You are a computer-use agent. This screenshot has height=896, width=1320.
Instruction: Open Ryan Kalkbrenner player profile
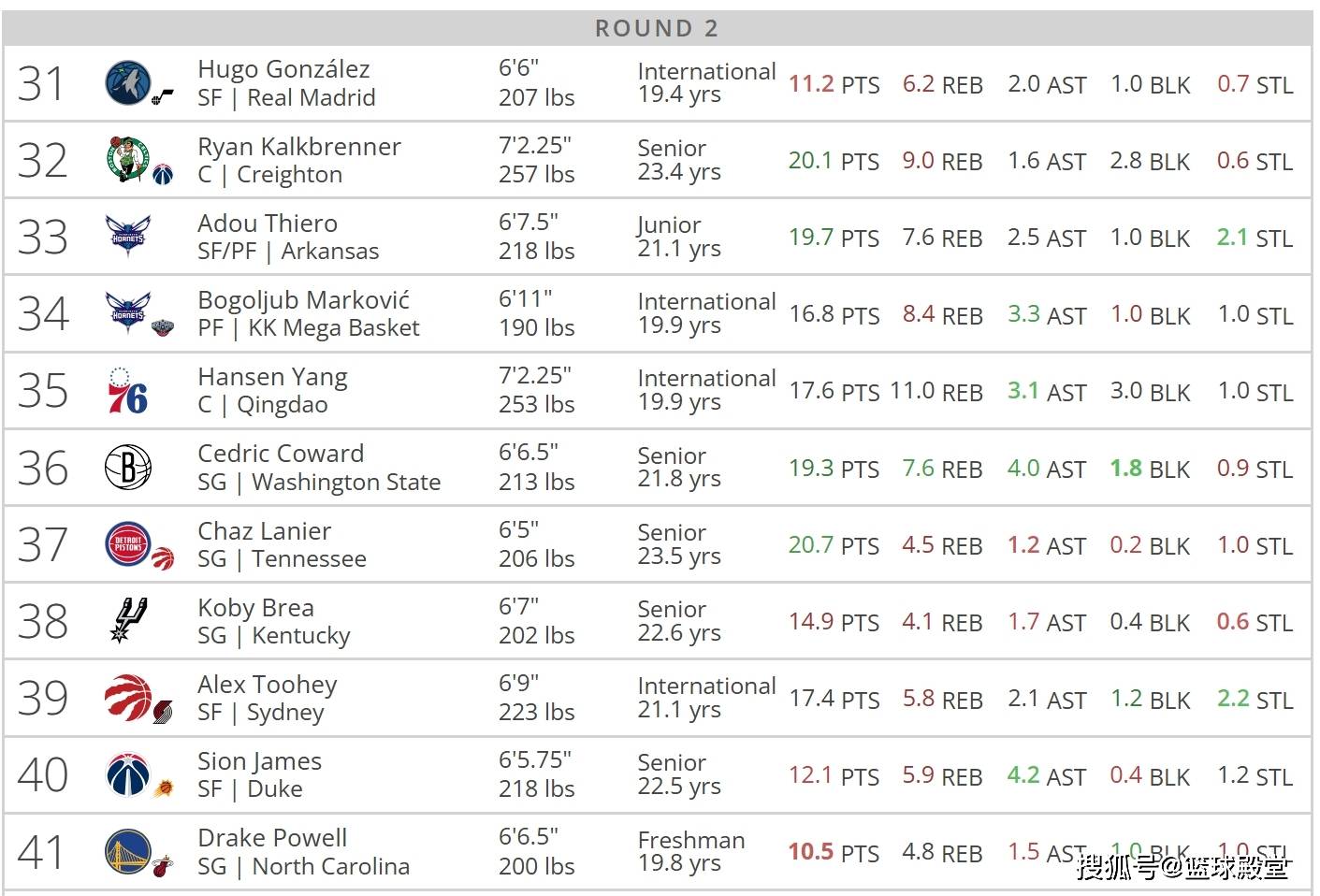click(x=299, y=147)
